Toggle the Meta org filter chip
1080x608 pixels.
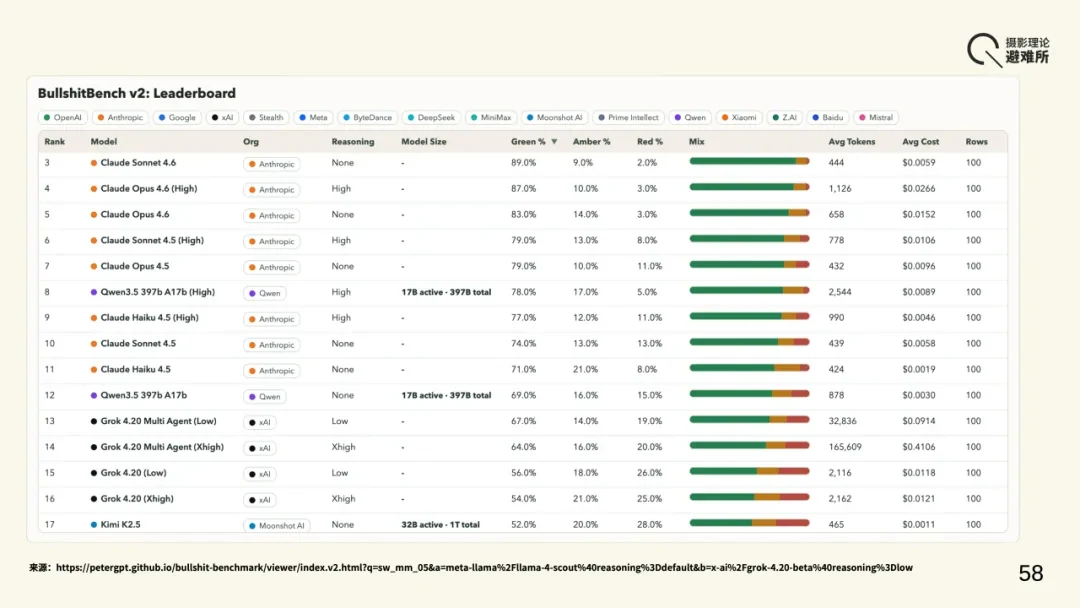pos(313,118)
